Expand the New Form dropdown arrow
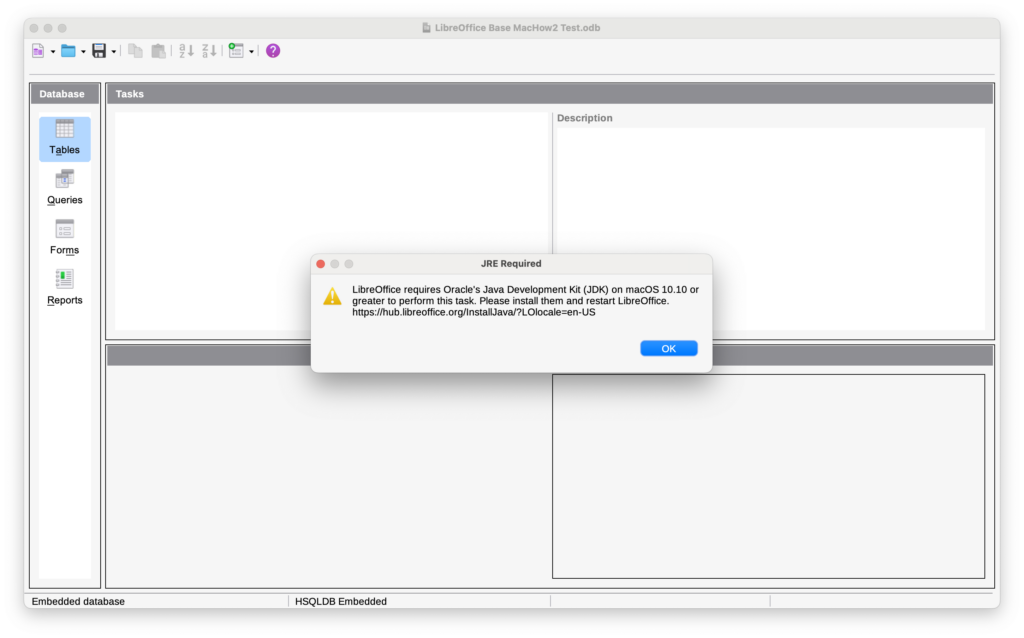 pyautogui.click(x=251, y=52)
